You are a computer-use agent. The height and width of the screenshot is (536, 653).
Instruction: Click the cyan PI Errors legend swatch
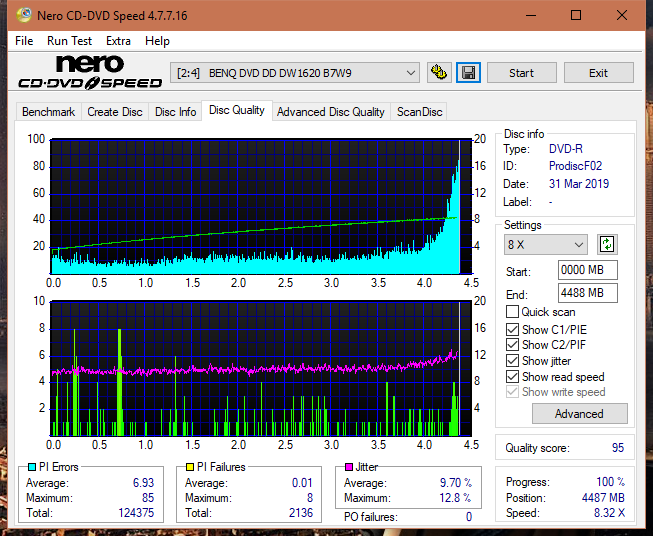[x=32, y=467]
